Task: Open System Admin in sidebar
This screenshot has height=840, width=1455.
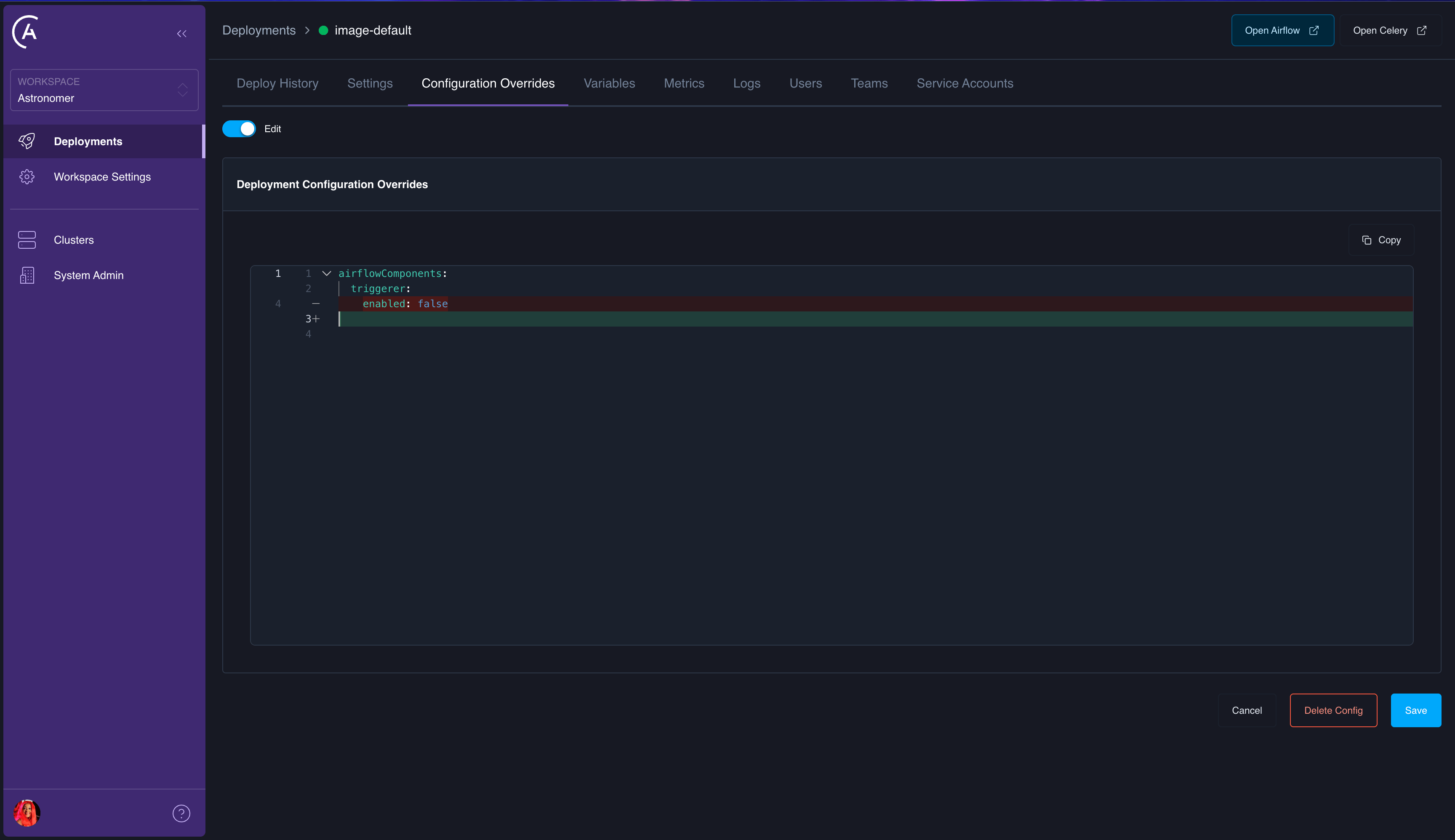Action: [104, 275]
